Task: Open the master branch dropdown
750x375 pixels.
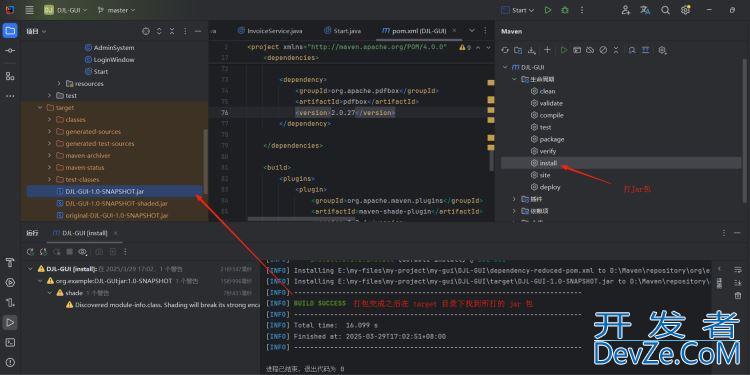Action: (116, 10)
